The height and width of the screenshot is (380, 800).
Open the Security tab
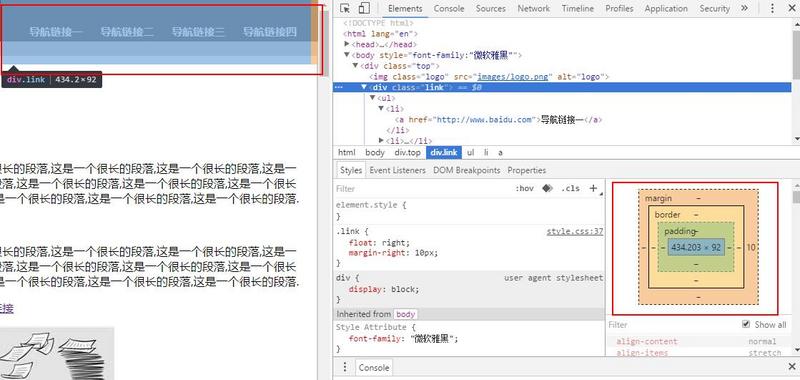[714, 9]
